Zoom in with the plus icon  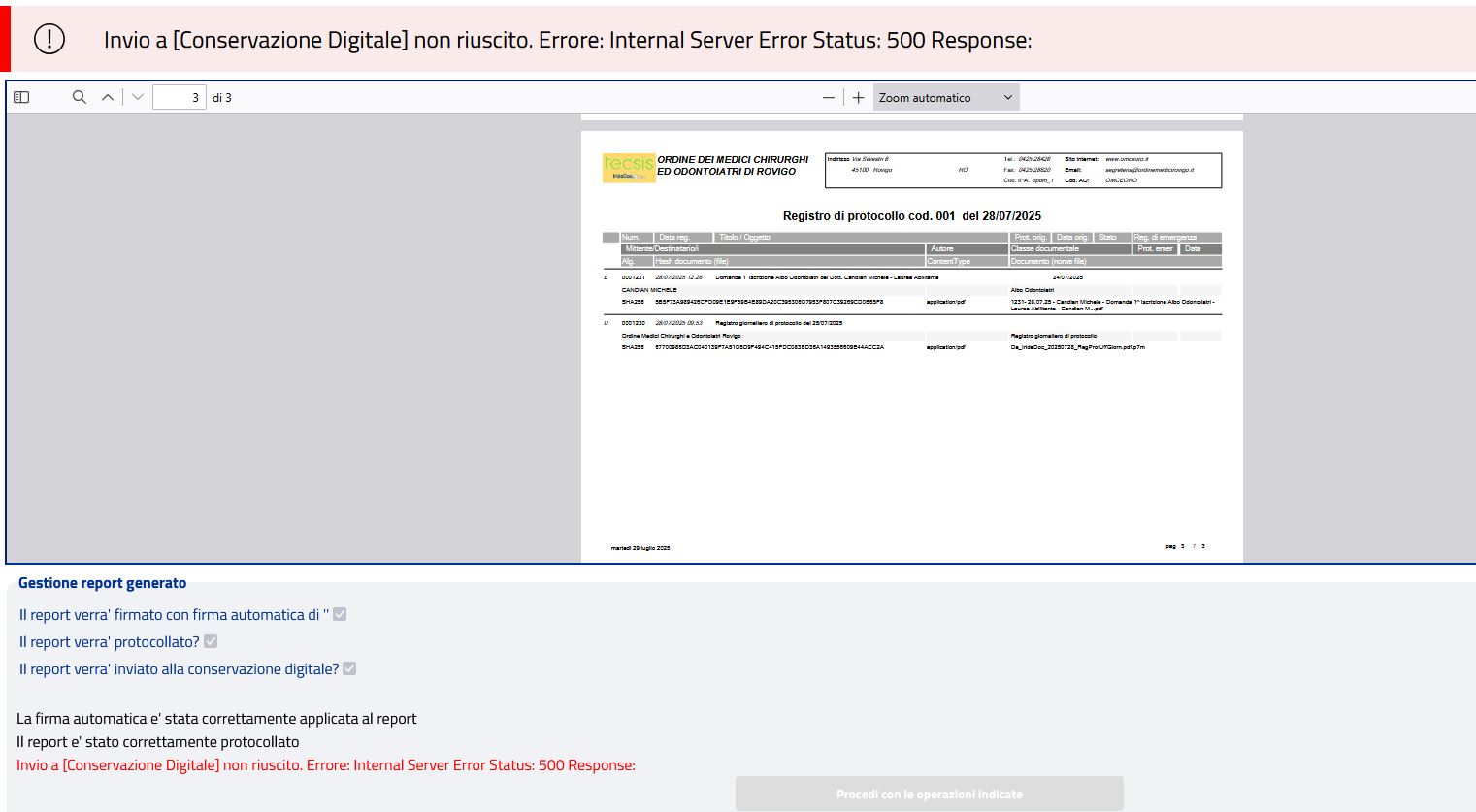click(x=858, y=97)
